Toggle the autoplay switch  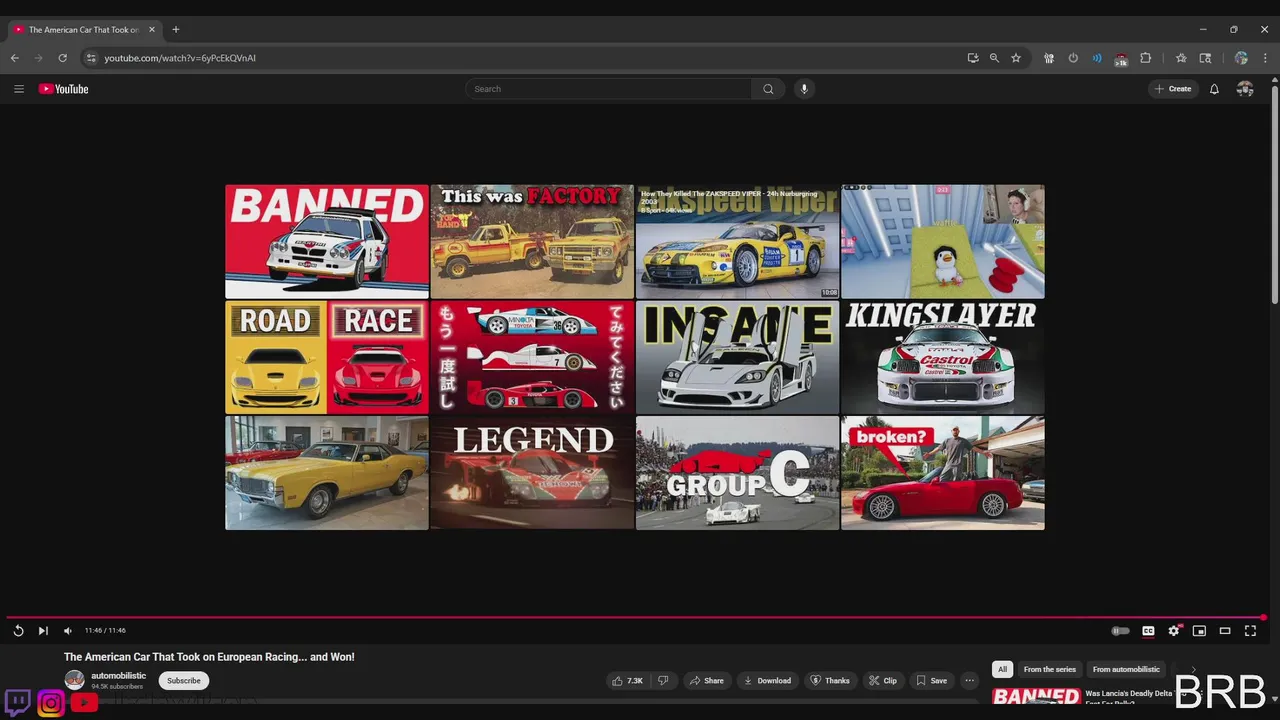click(1121, 631)
